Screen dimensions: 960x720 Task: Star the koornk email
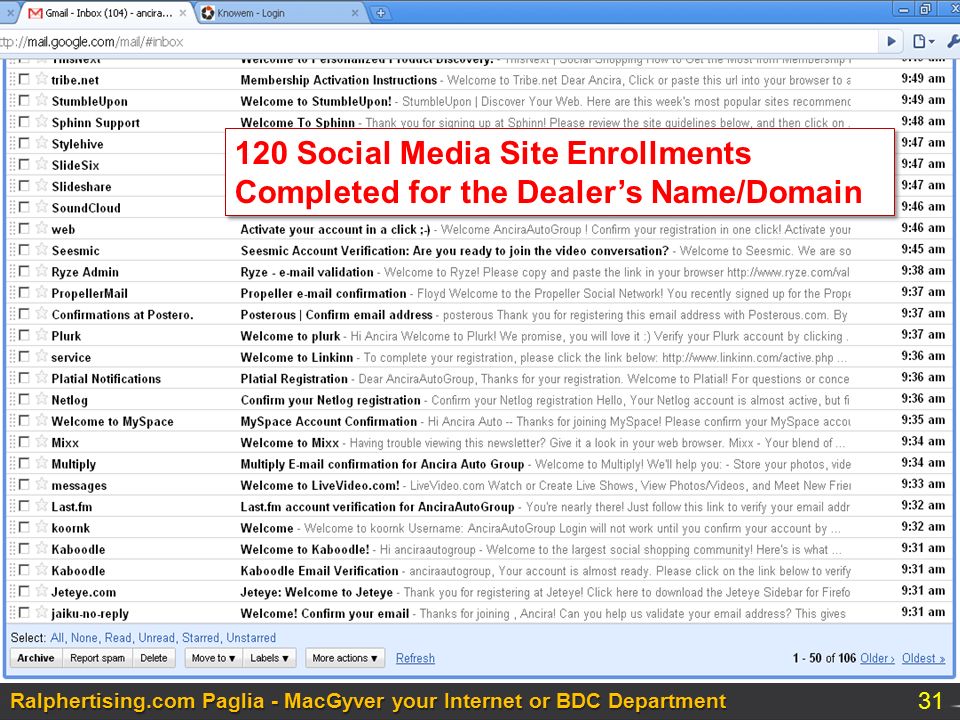[x=42, y=527]
